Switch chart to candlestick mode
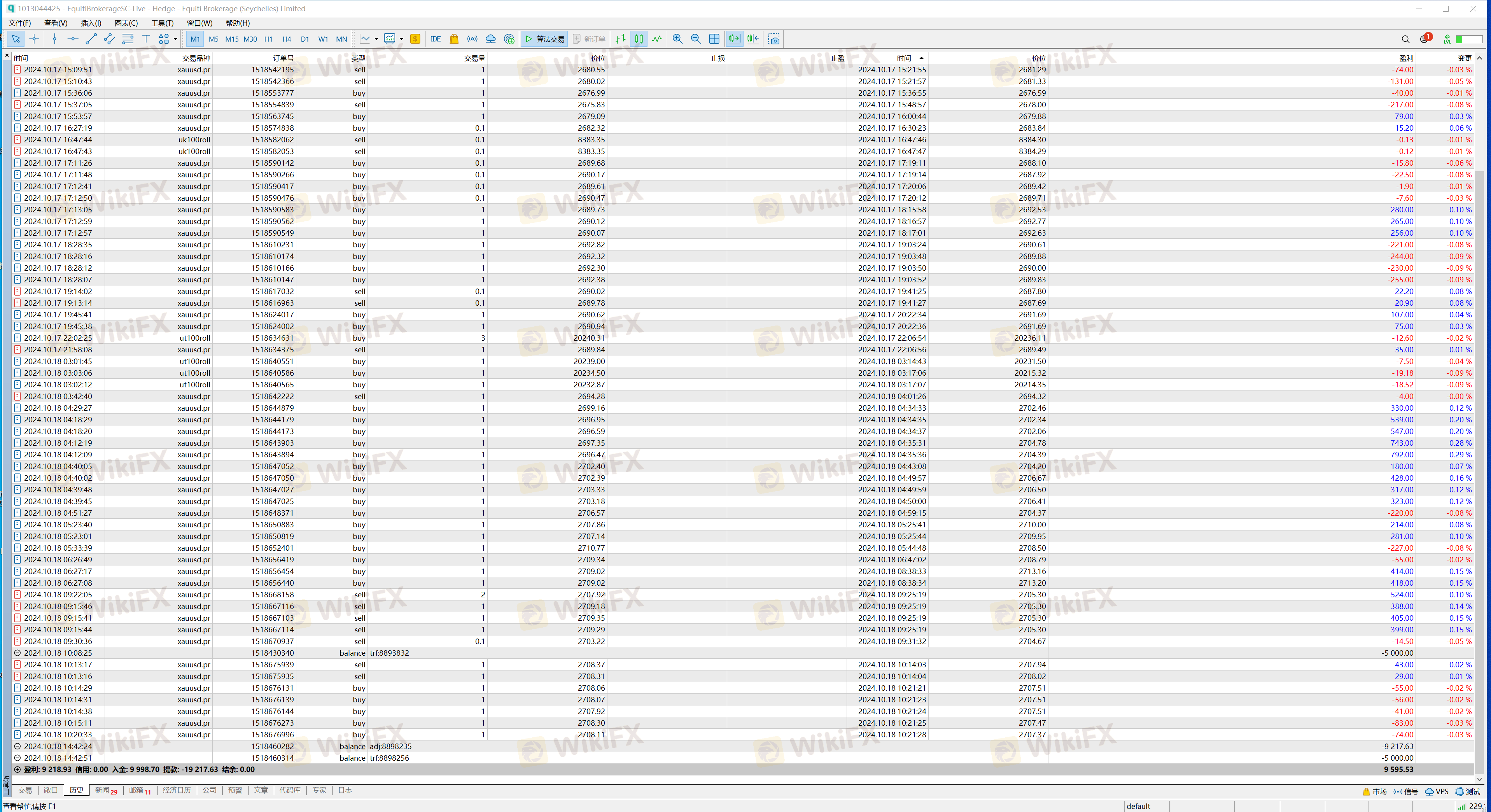 point(639,39)
